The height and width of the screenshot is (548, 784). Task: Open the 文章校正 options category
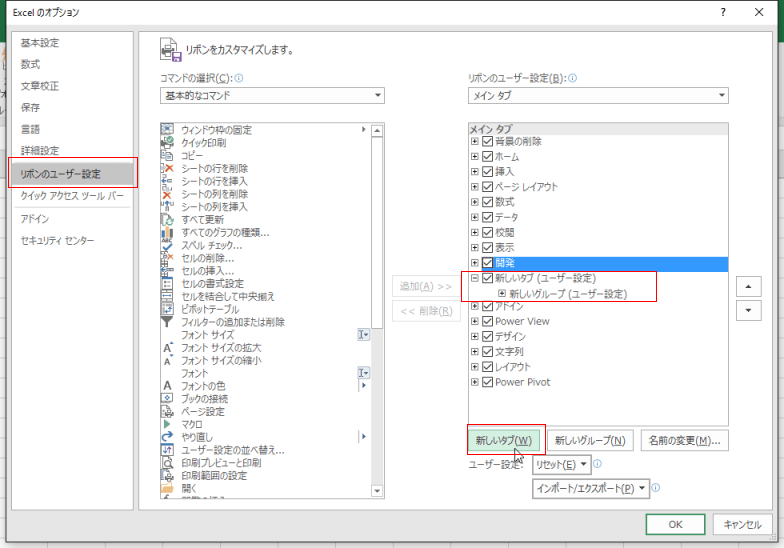click(40, 86)
